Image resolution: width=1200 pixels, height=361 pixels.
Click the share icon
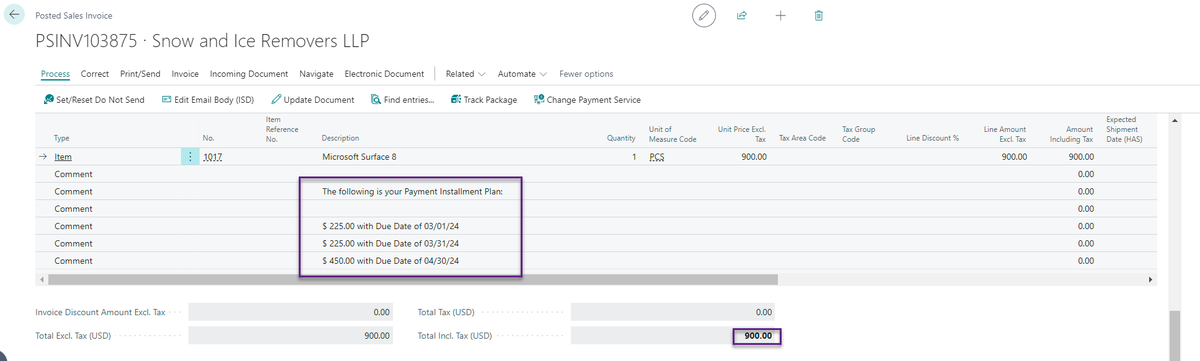742,16
